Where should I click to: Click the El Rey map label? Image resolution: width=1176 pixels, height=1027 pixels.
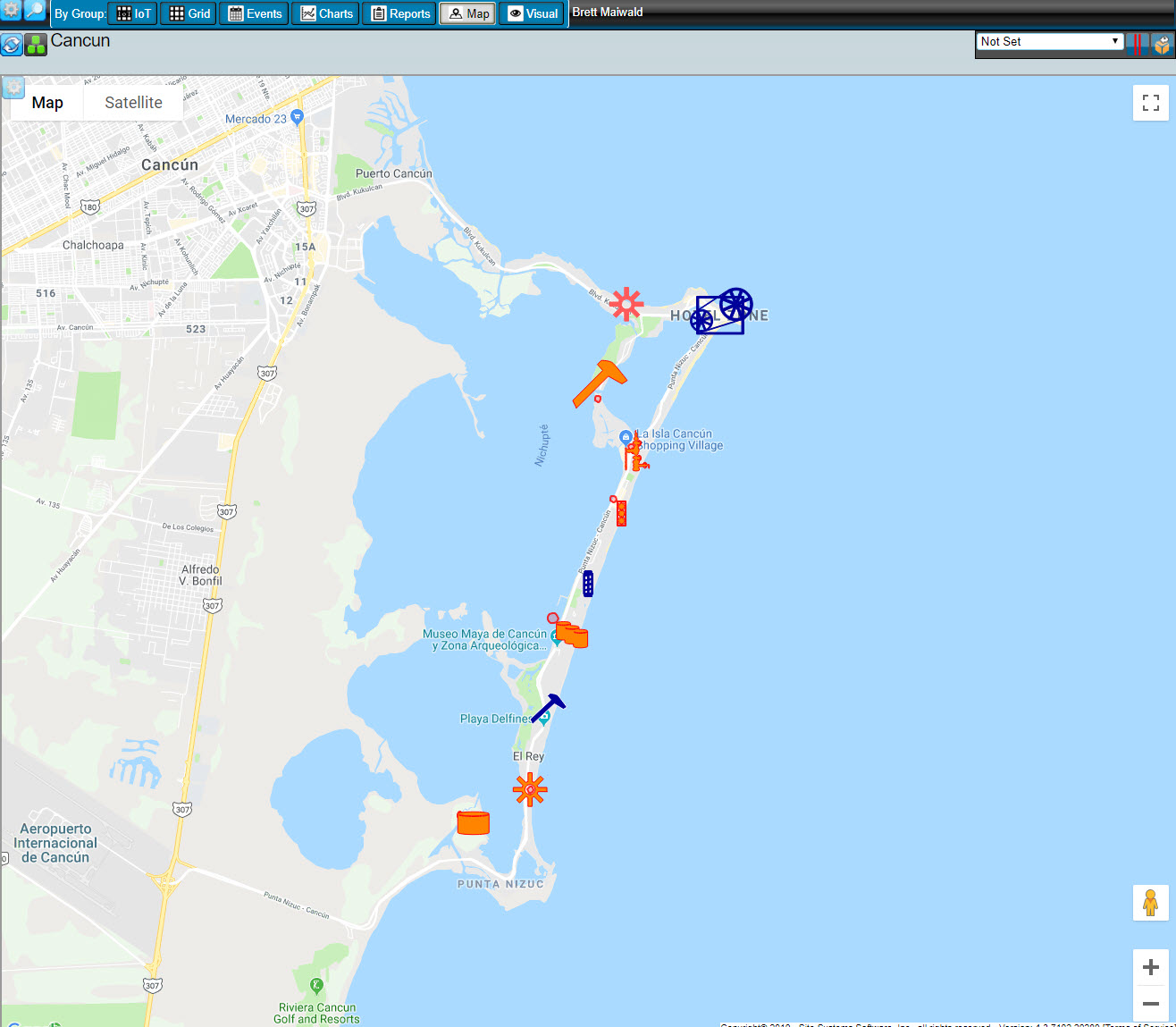(x=528, y=756)
